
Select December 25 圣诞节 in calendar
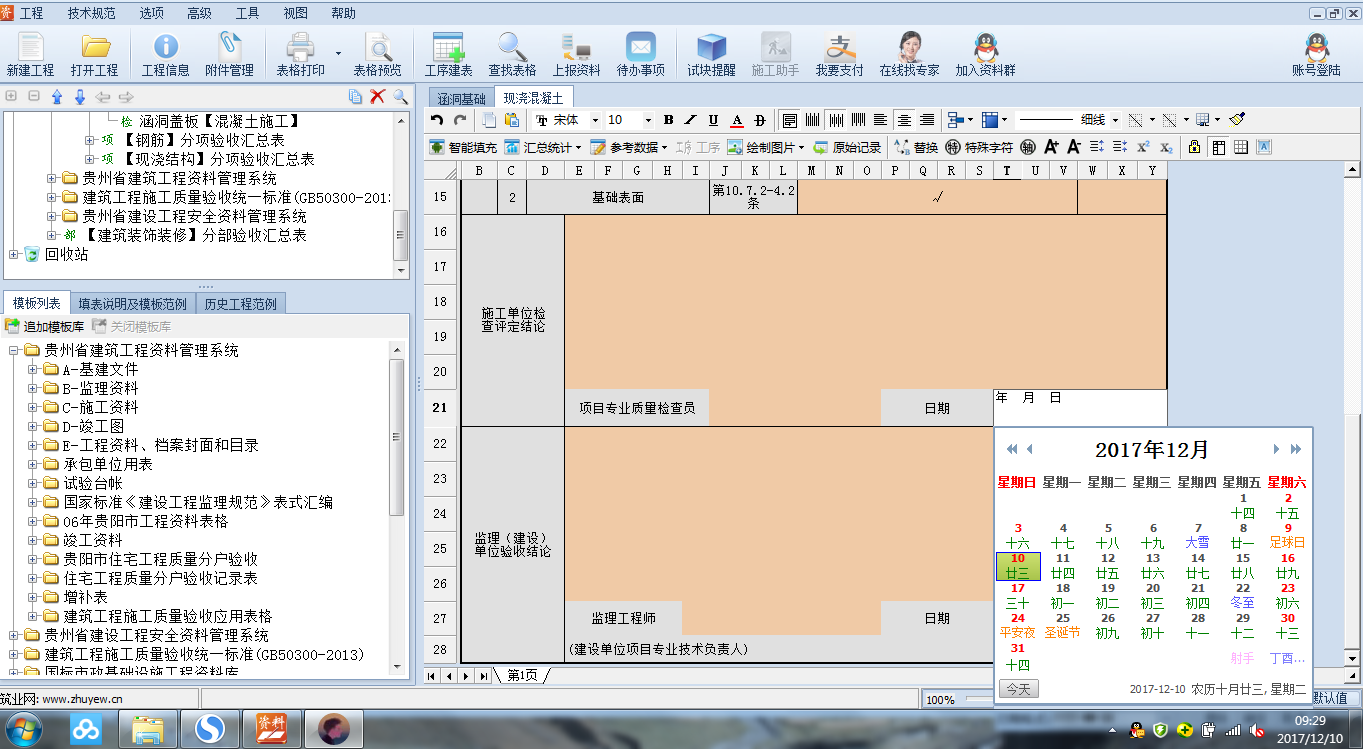pyautogui.click(x=1062, y=626)
